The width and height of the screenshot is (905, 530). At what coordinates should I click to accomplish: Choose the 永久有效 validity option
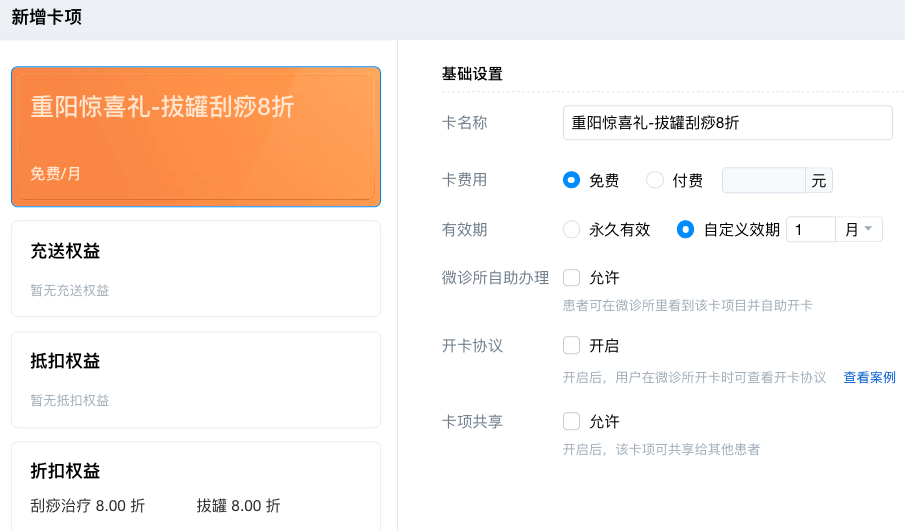pos(572,230)
